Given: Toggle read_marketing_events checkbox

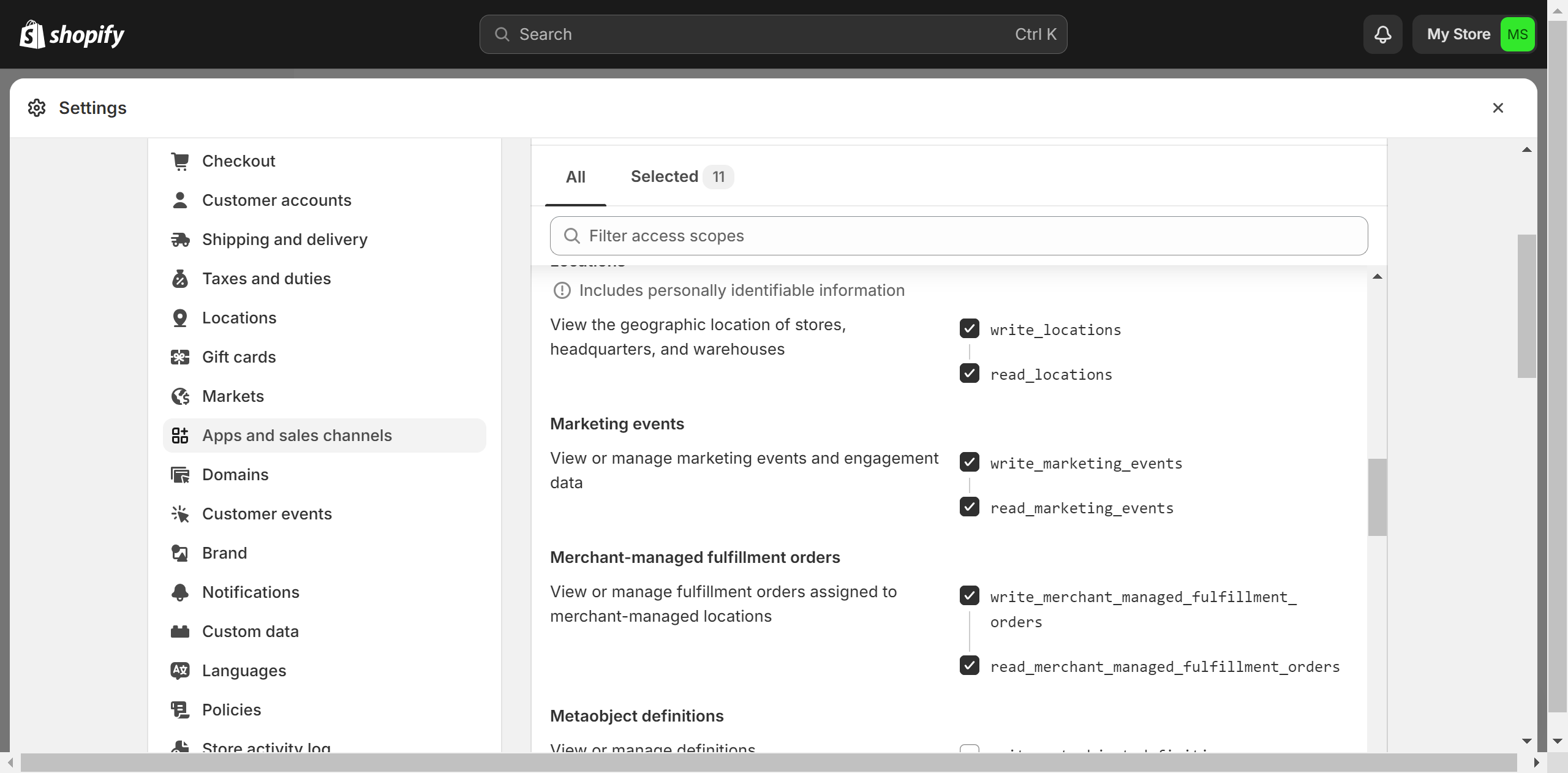Looking at the screenshot, I should [x=970, y=507].
